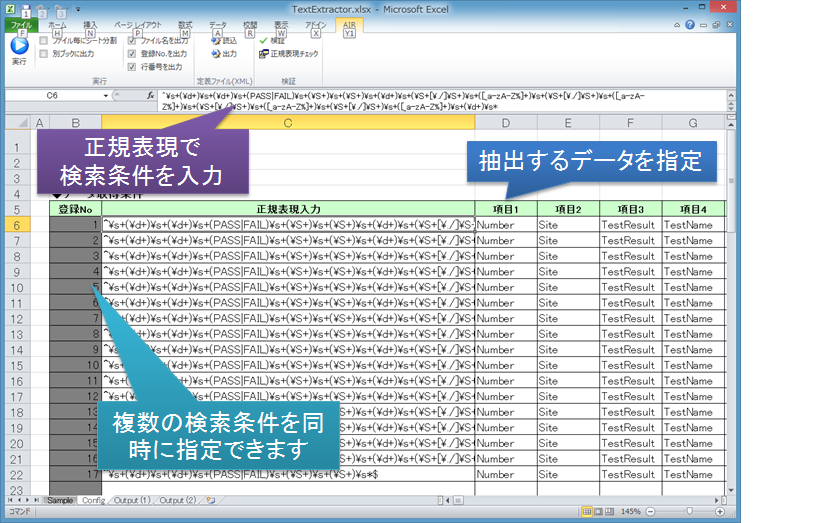
Task: Open the 校閲 ribbon tab
Action: 250,25
